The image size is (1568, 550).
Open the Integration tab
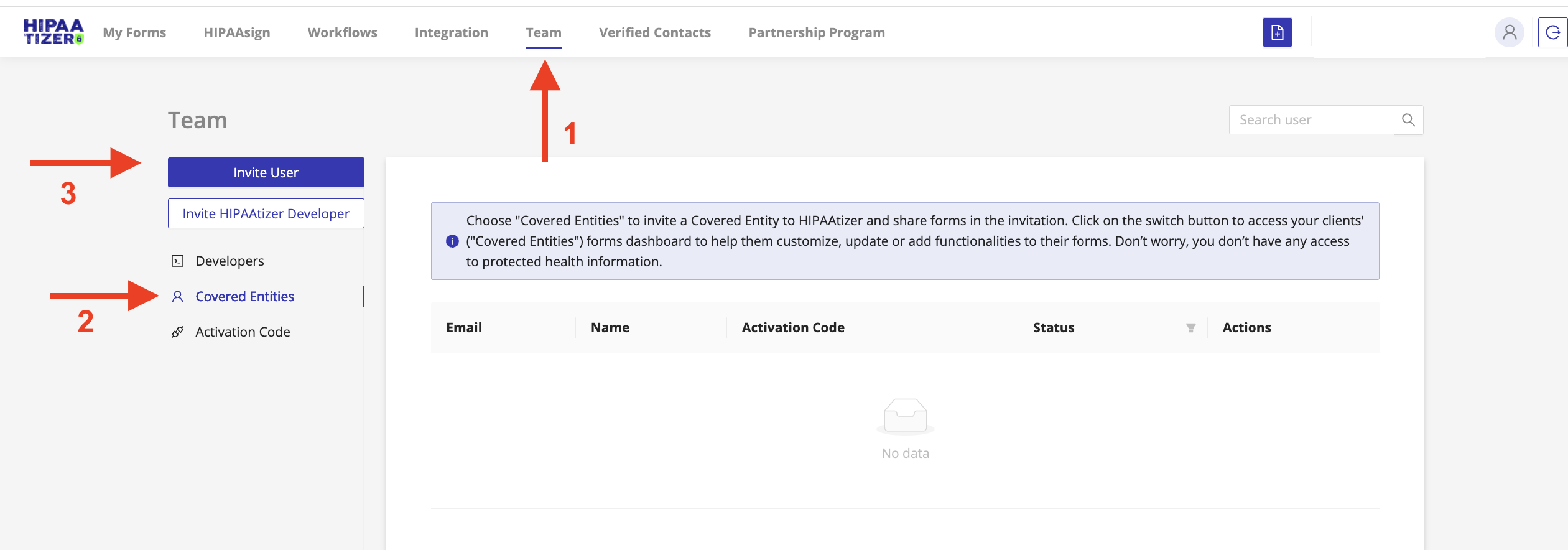[x=452, y=33]
